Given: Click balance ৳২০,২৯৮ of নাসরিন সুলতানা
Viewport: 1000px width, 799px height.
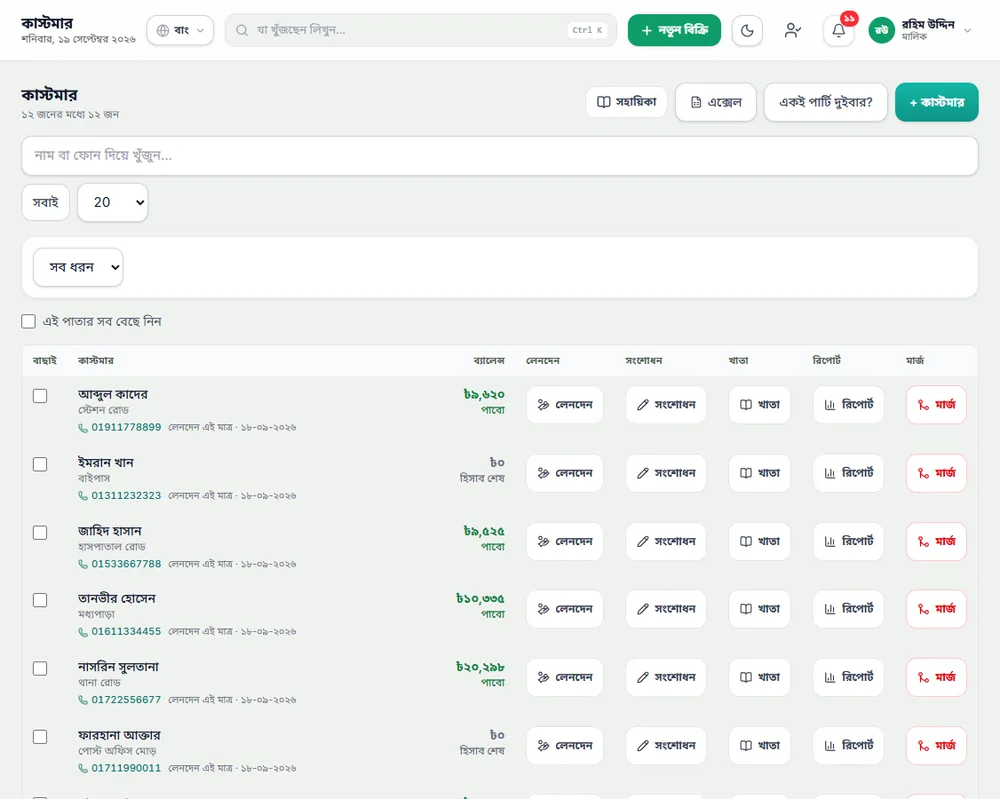Looking at the screenshot, I should tap(480, 667).
